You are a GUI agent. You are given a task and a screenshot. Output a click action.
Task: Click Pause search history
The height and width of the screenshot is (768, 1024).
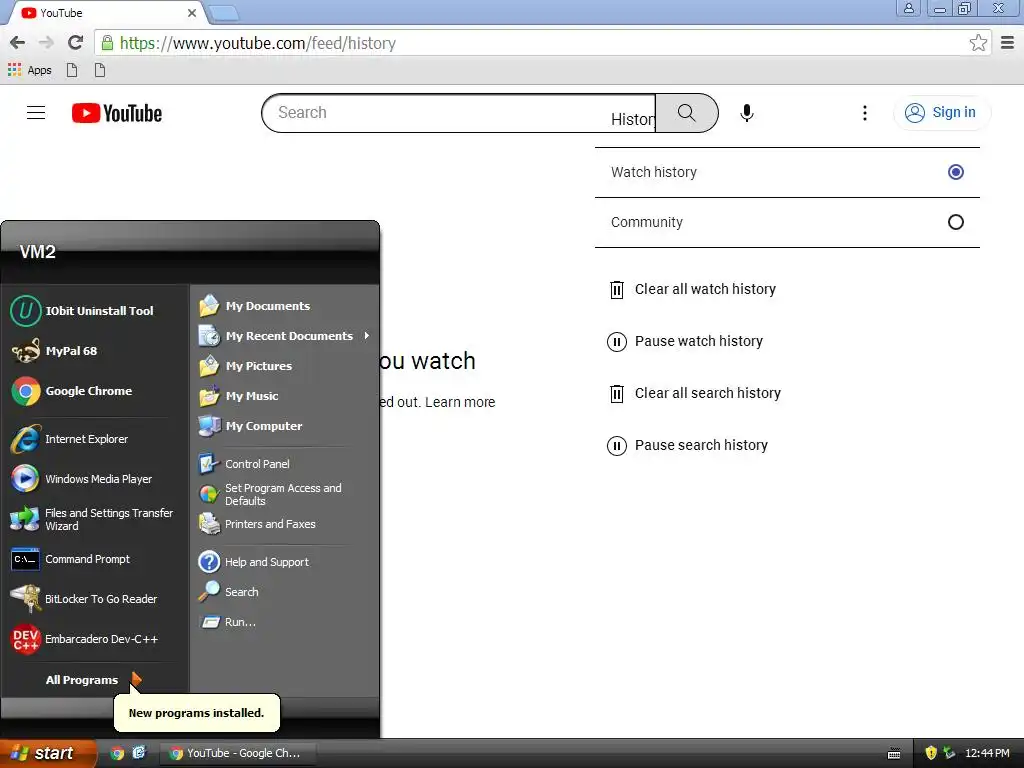688,445
